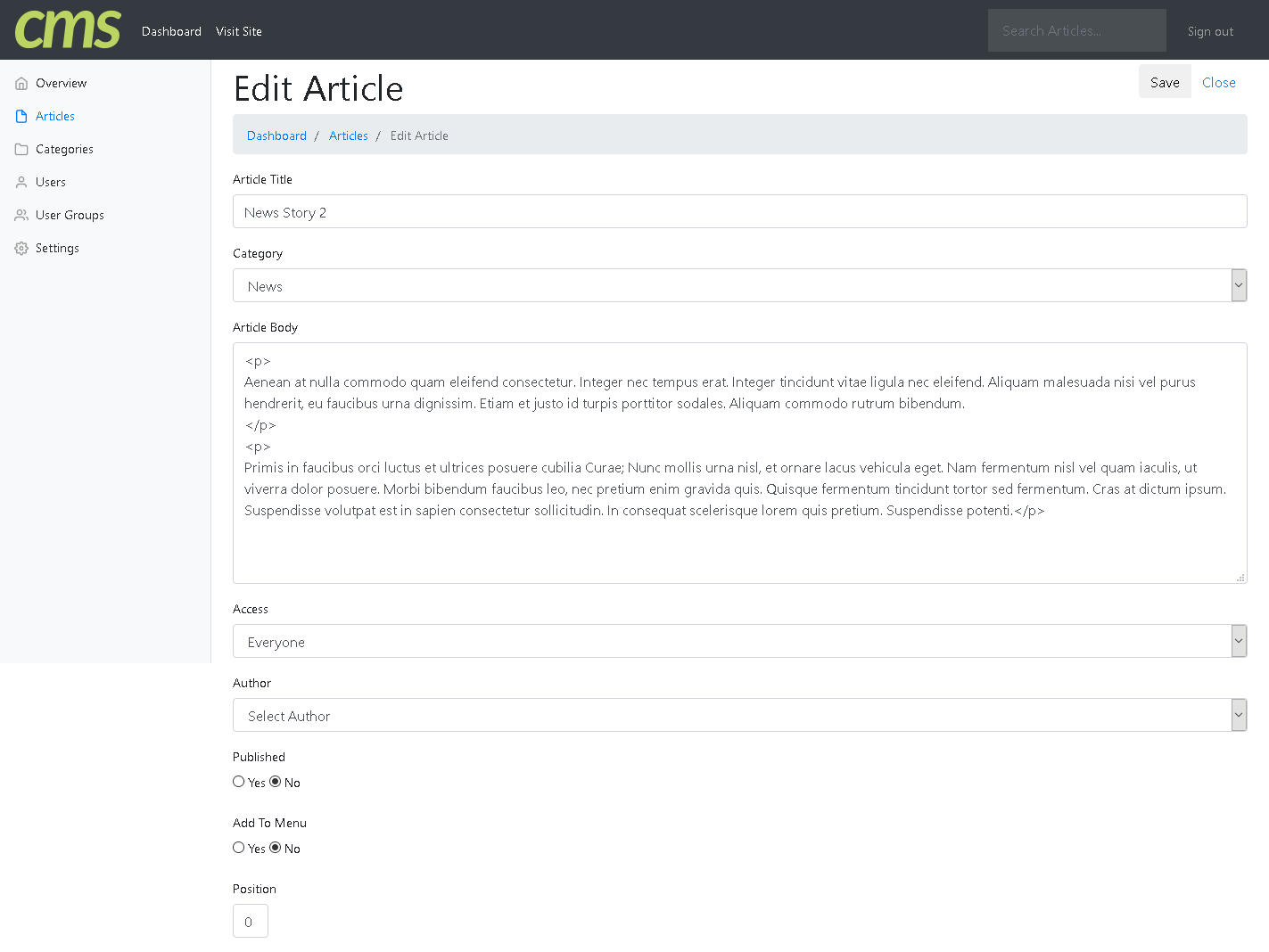Open the Select Author dropdown
1269x952 pixels.
(x=739, y=716)
